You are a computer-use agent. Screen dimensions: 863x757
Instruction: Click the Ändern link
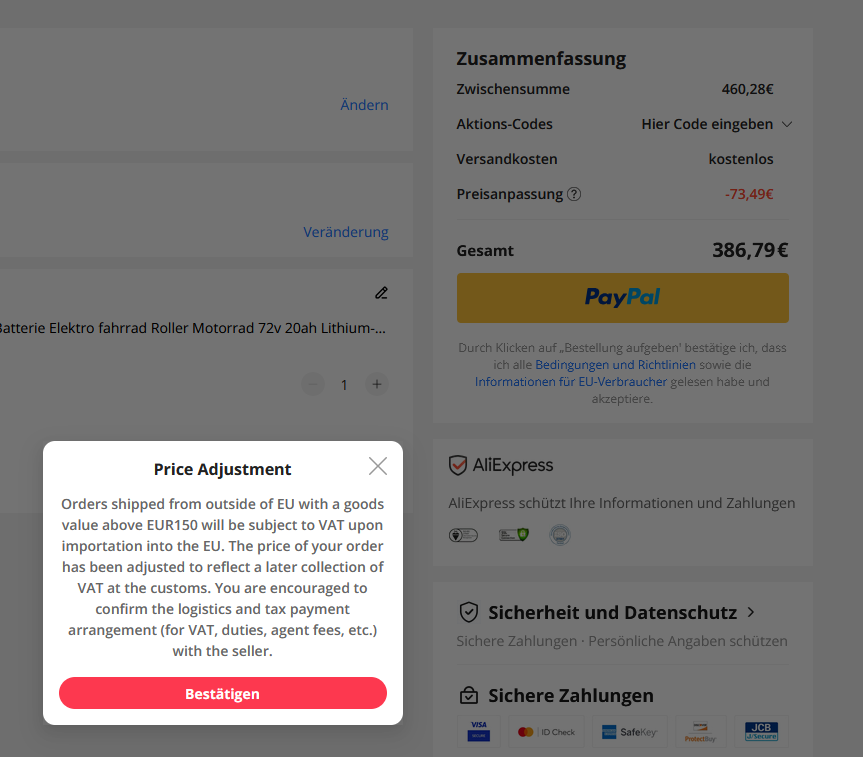pos(364,105)
